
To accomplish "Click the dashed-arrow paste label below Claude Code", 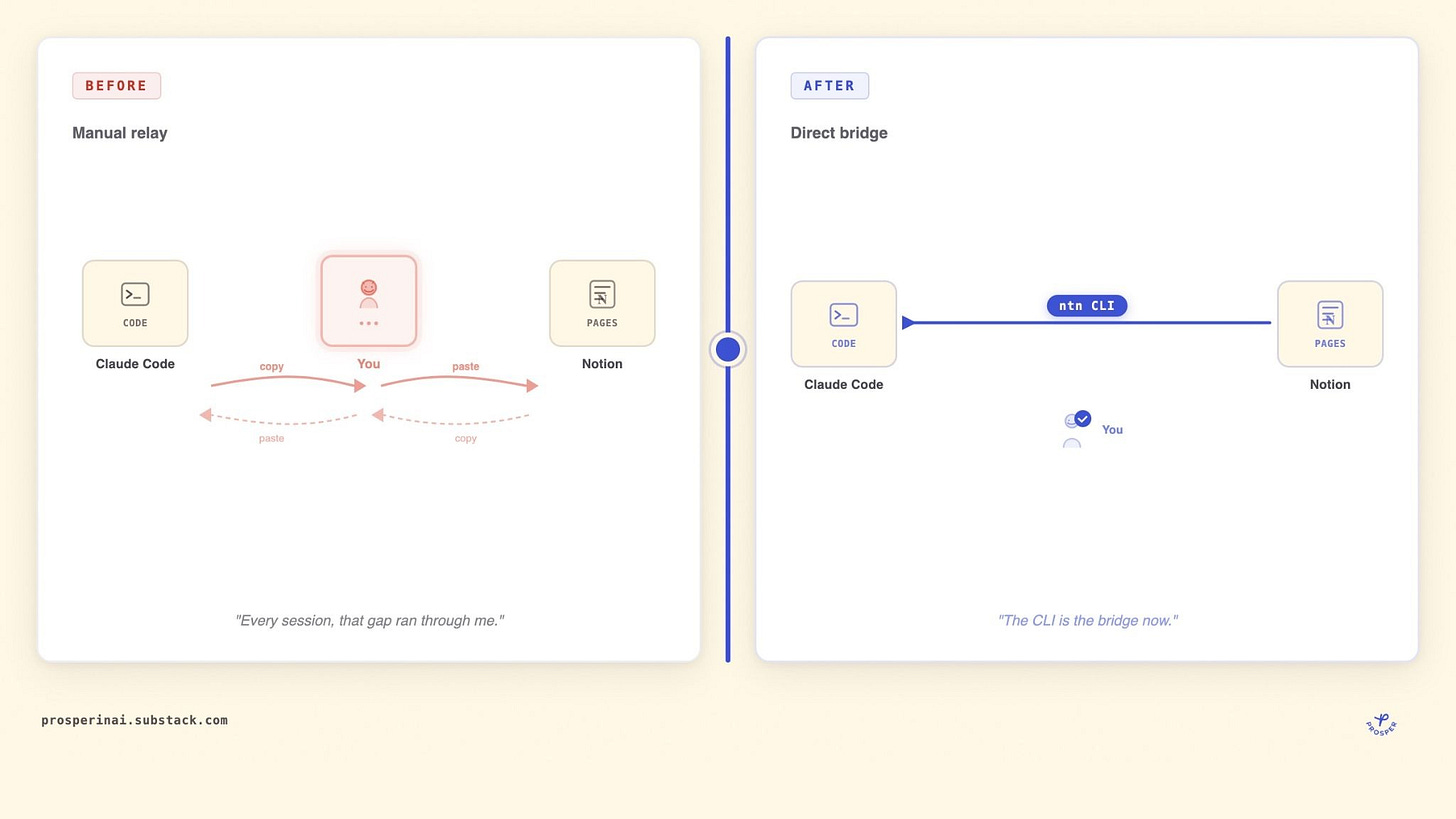I will pos(272,439).
